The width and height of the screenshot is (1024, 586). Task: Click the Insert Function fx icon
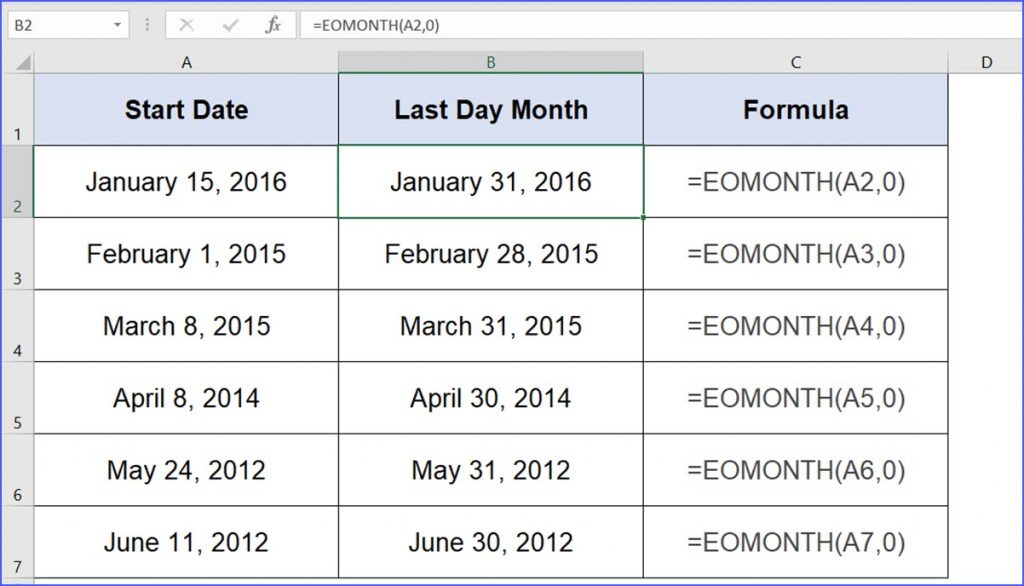pyautogui.click(x=273, y=25)
